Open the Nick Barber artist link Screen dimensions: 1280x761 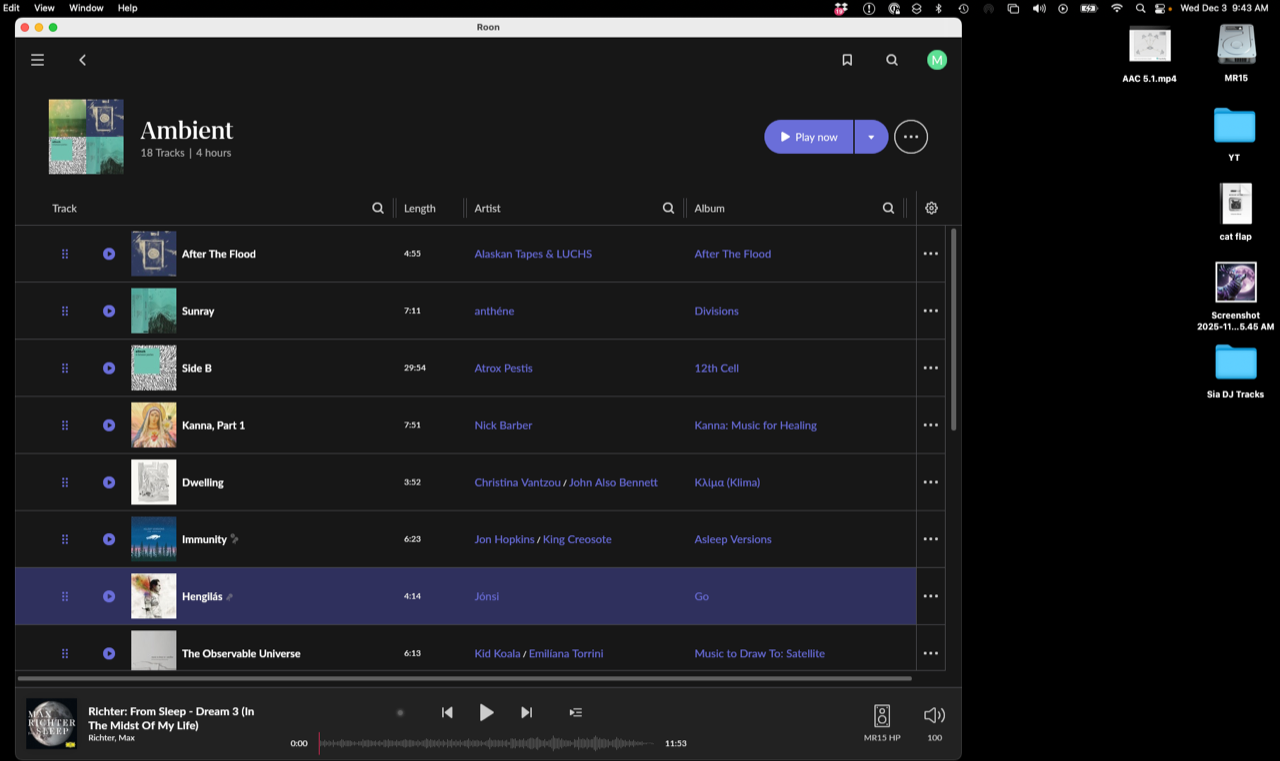(x=503, y=425)
